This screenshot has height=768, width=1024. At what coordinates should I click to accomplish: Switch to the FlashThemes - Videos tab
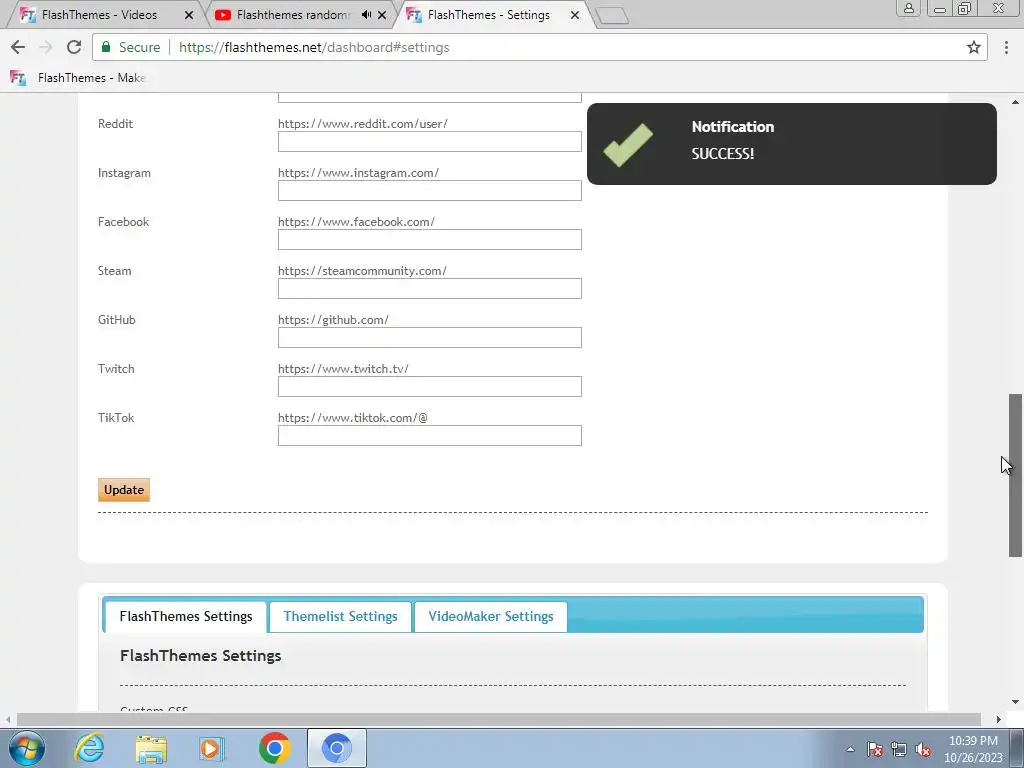(99, 14)
